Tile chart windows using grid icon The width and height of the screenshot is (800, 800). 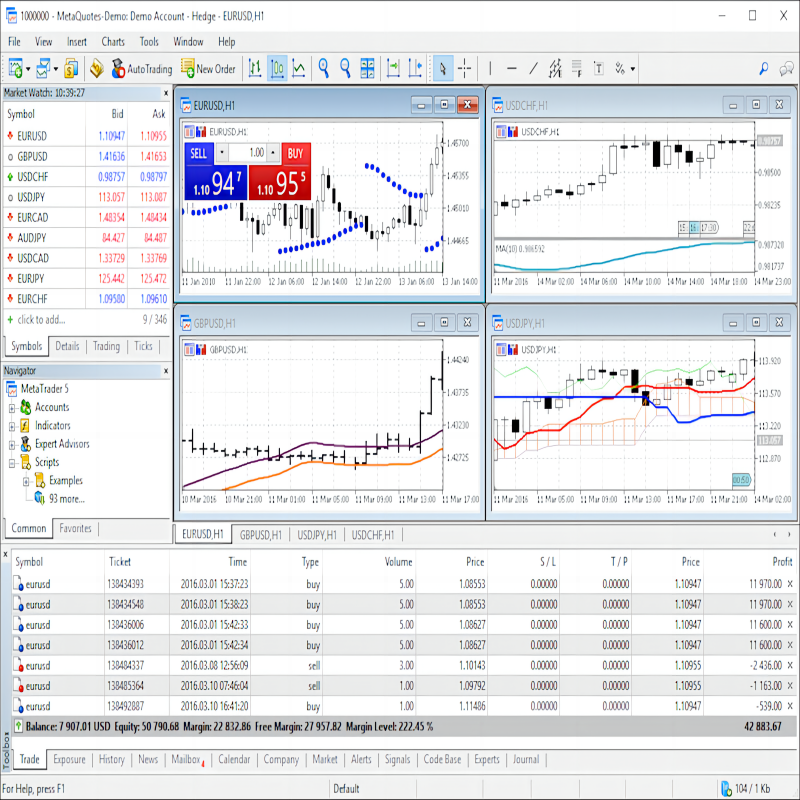367,68
